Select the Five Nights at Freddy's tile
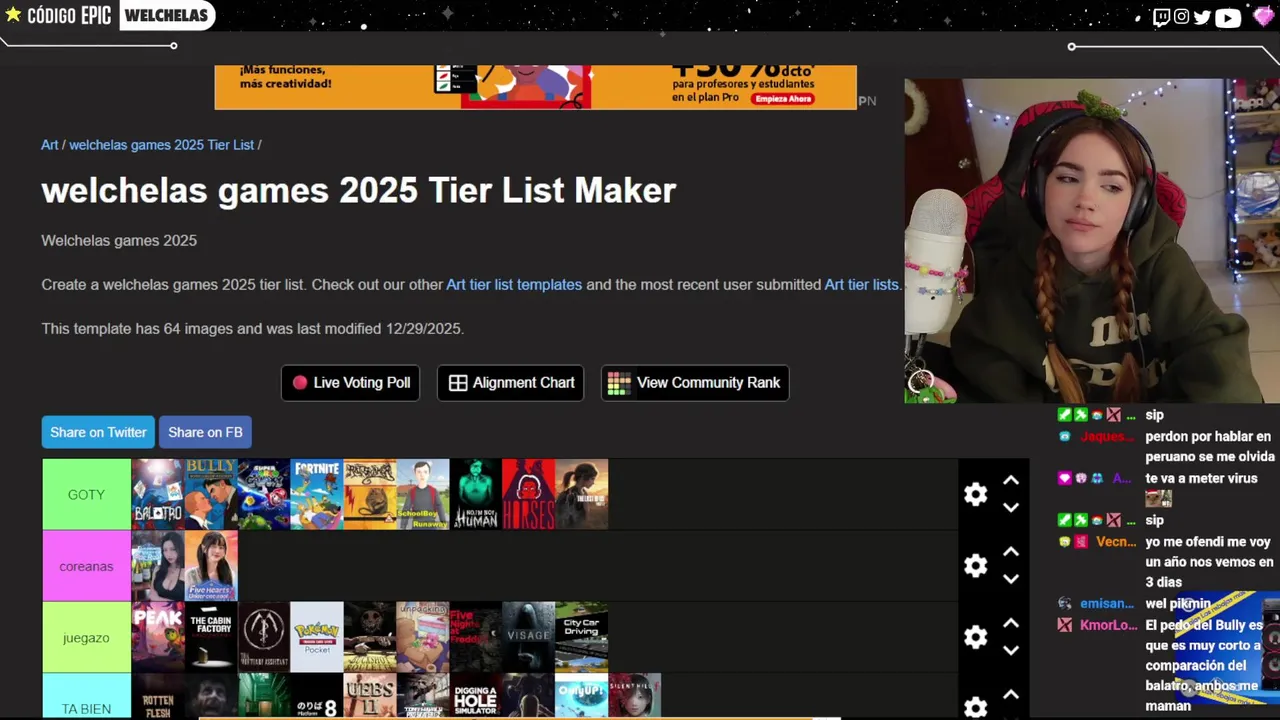 pos(476,637)
